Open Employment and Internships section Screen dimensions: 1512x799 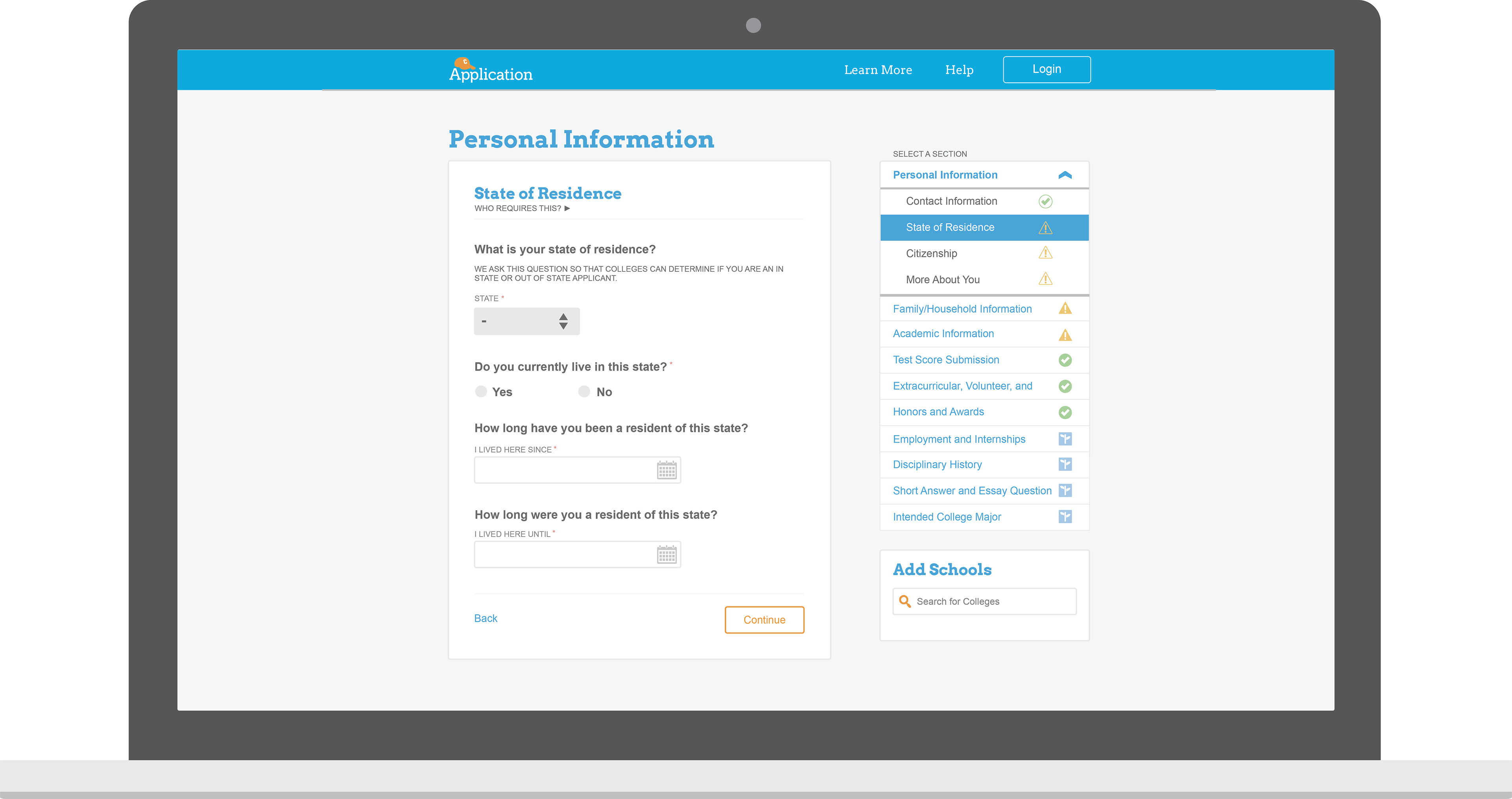click(984, 439)
